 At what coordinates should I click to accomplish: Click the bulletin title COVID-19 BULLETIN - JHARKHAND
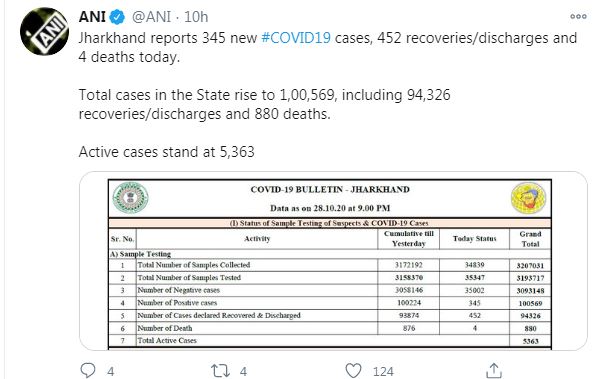[x=330, y=190]
